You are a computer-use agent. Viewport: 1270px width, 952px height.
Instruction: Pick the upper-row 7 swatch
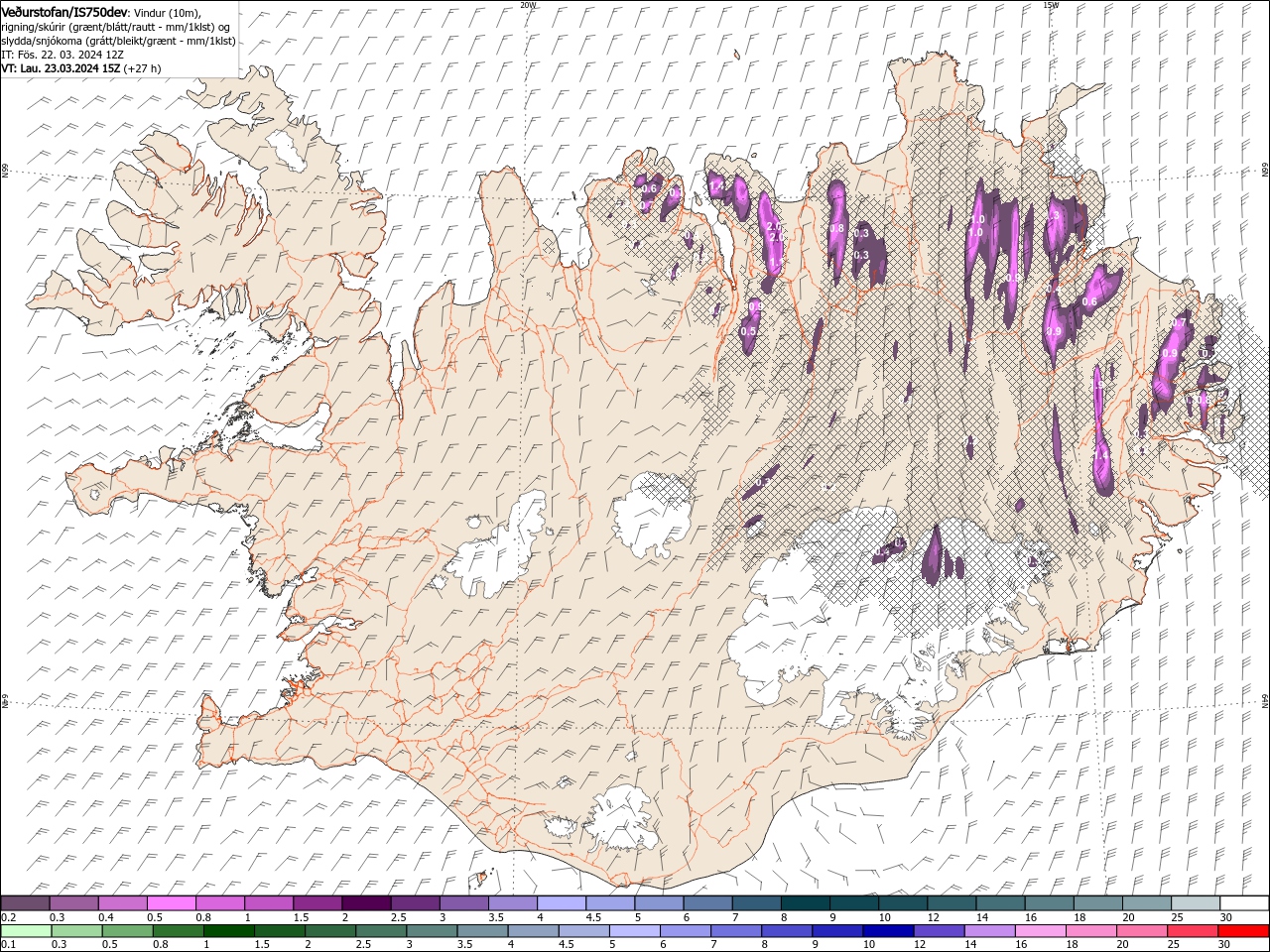[x=755, y=903]
